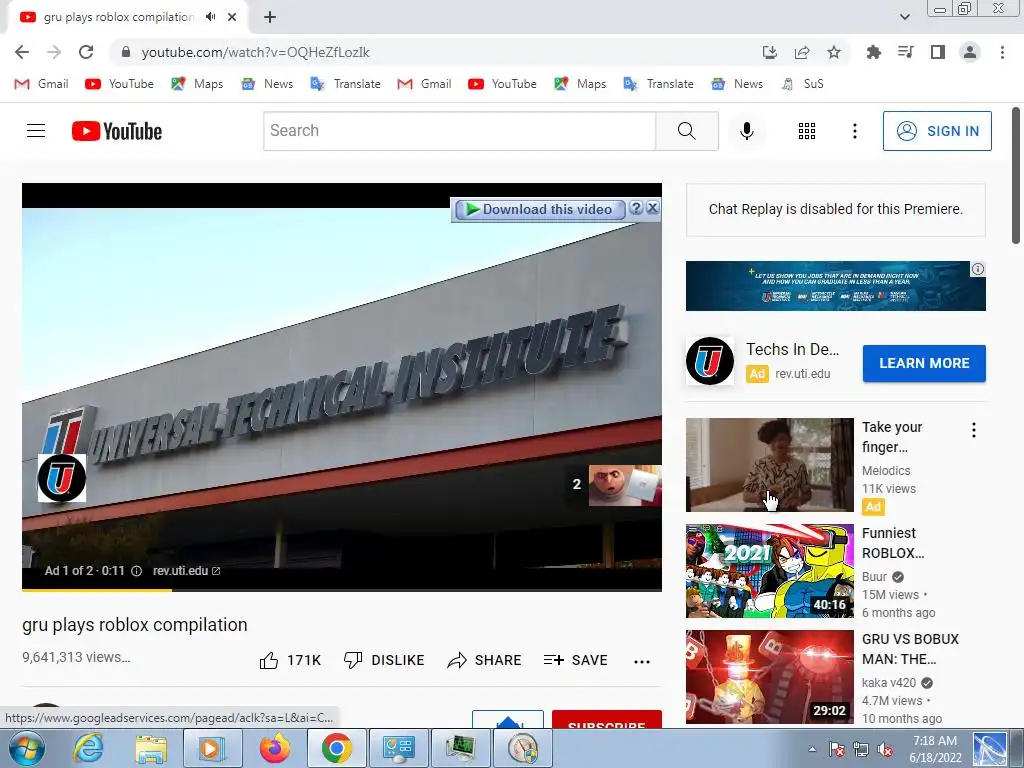Launch Internet Explorer from taskbar

[88, 748]
